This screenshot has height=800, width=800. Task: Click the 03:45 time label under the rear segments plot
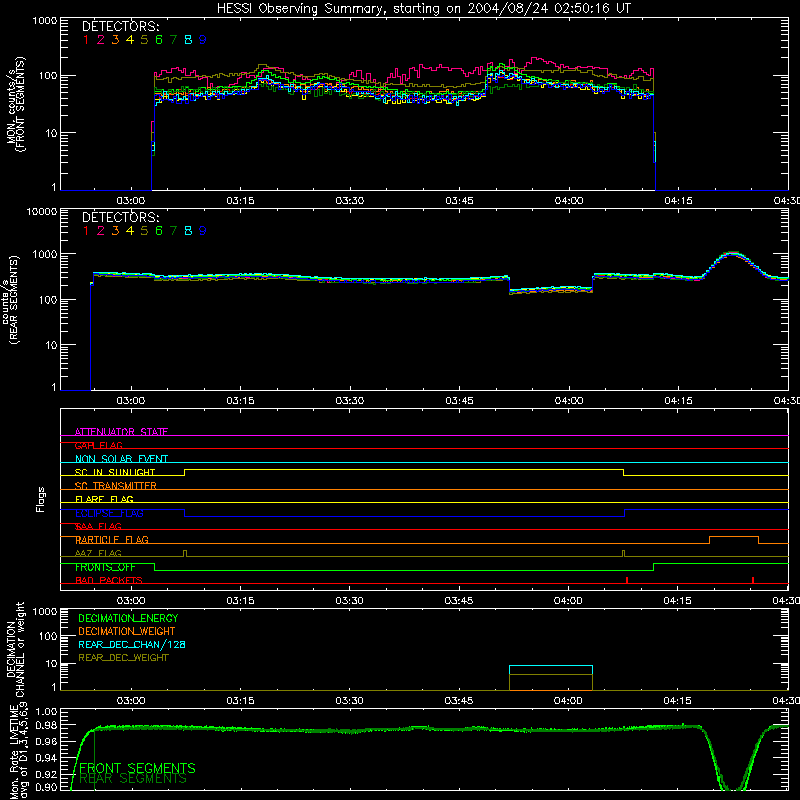(x=459, y=401)
